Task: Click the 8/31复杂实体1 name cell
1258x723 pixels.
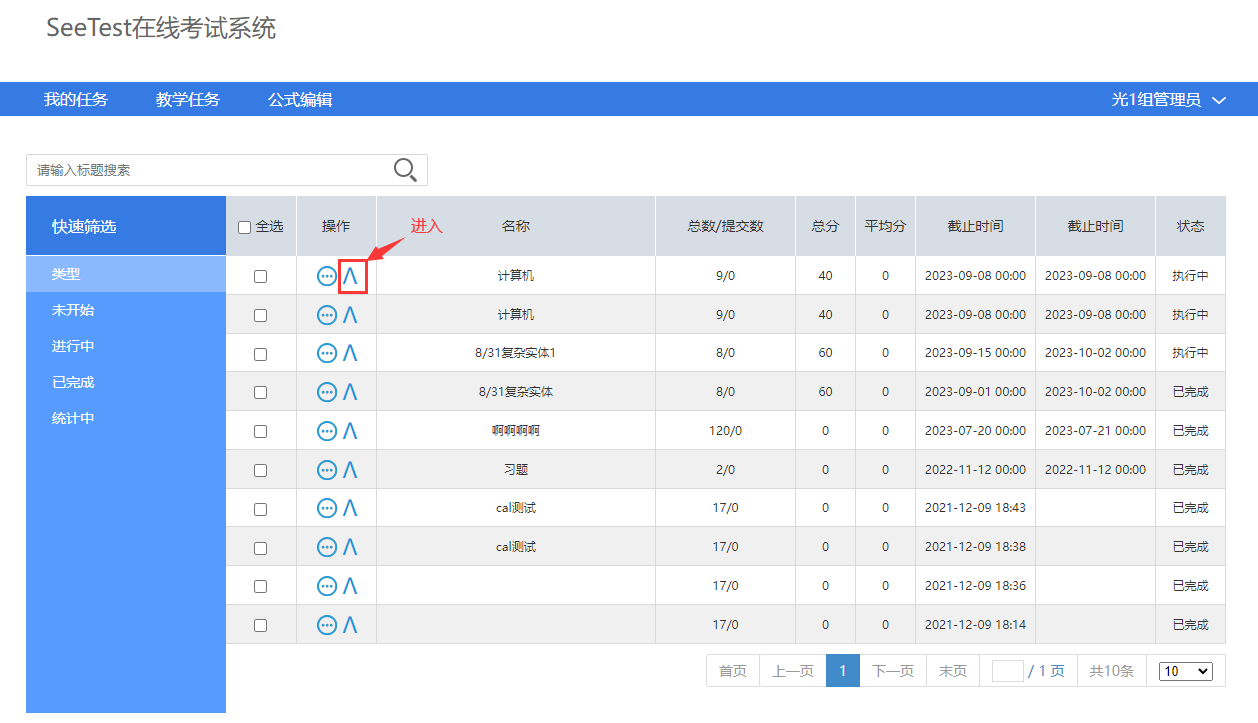Action: (x=516, y=353)
